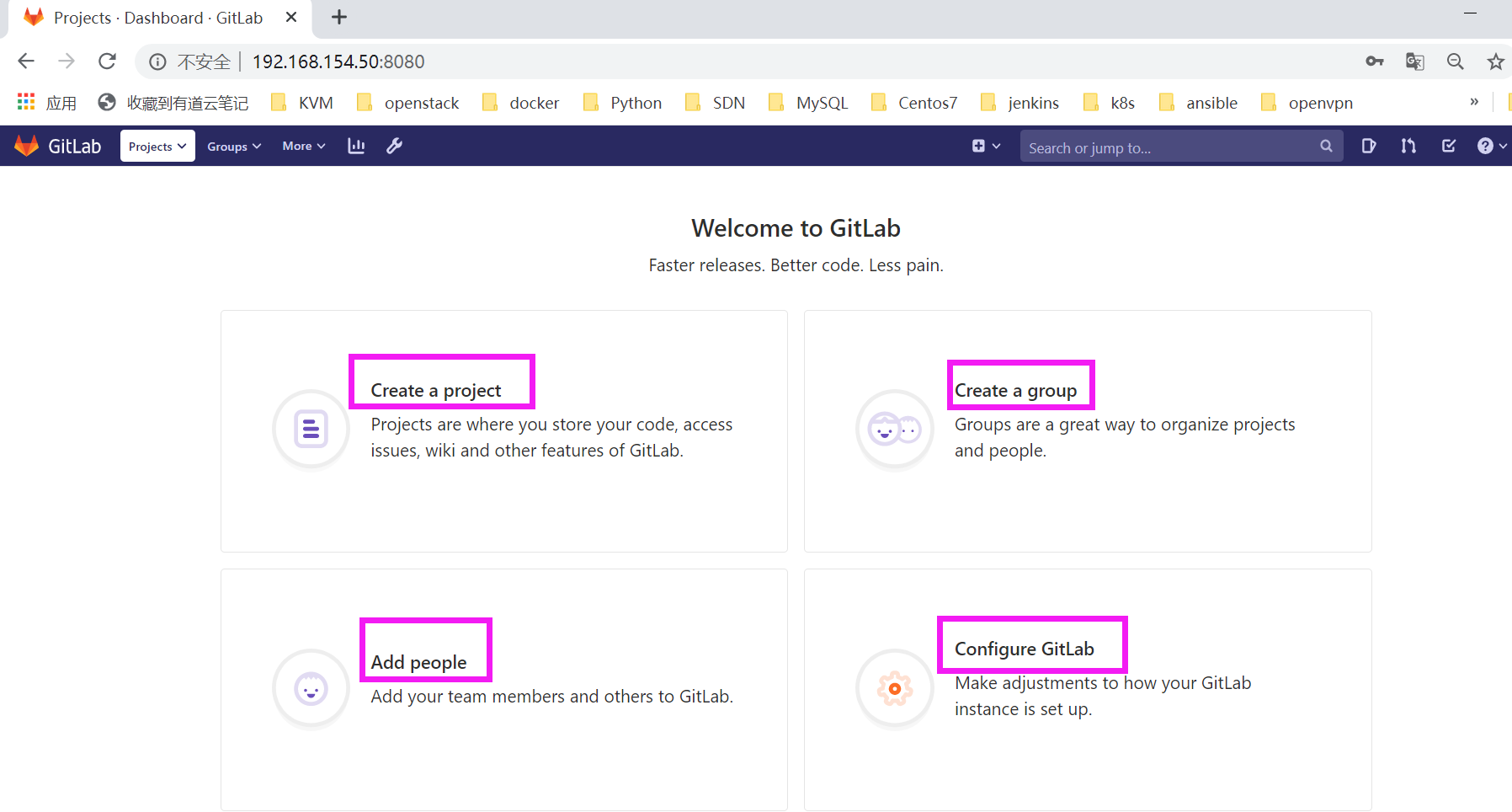Click the search magnifier icon
This screenshot has width=1512, height=812.
(1326, 146)
